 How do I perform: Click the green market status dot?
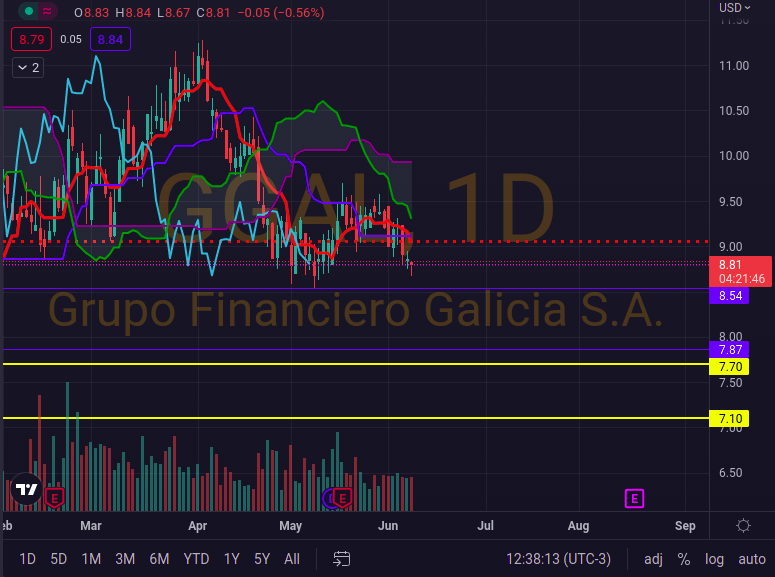(x=29, y=12)
